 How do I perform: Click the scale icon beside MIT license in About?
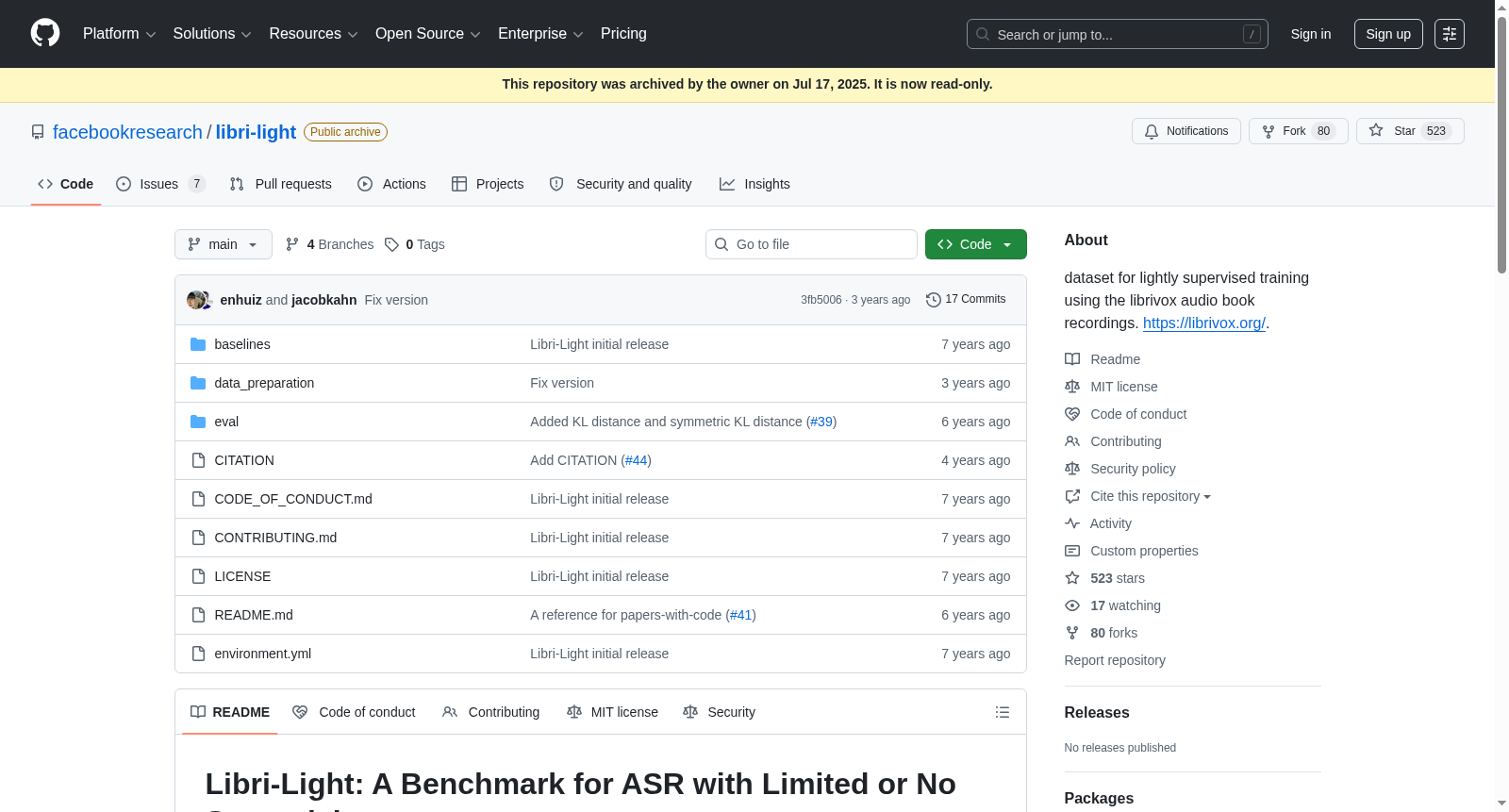[1072, 387]
